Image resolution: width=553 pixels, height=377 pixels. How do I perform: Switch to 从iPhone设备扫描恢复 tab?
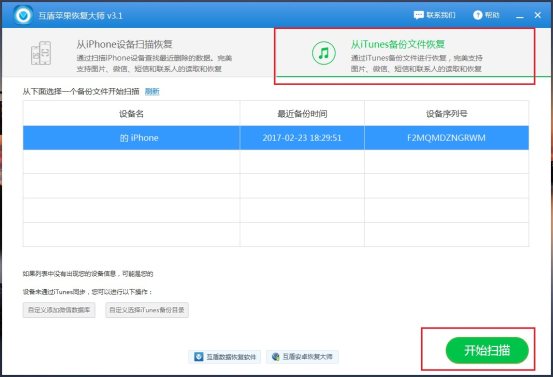138,53
